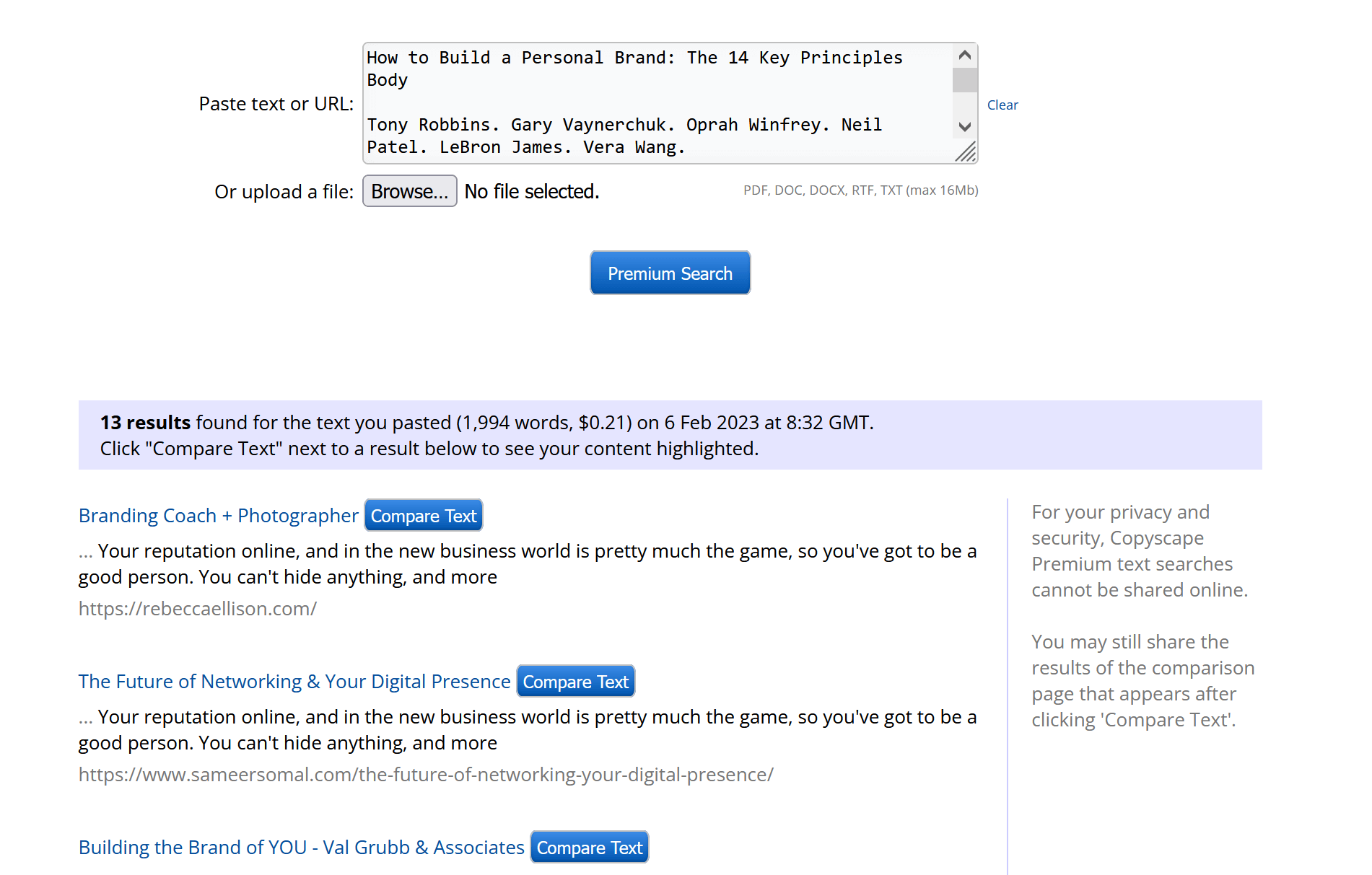This screenshot has height=875, width=1372.
Task: Open Building the Brand of YOU result
Action: point(302,848)
